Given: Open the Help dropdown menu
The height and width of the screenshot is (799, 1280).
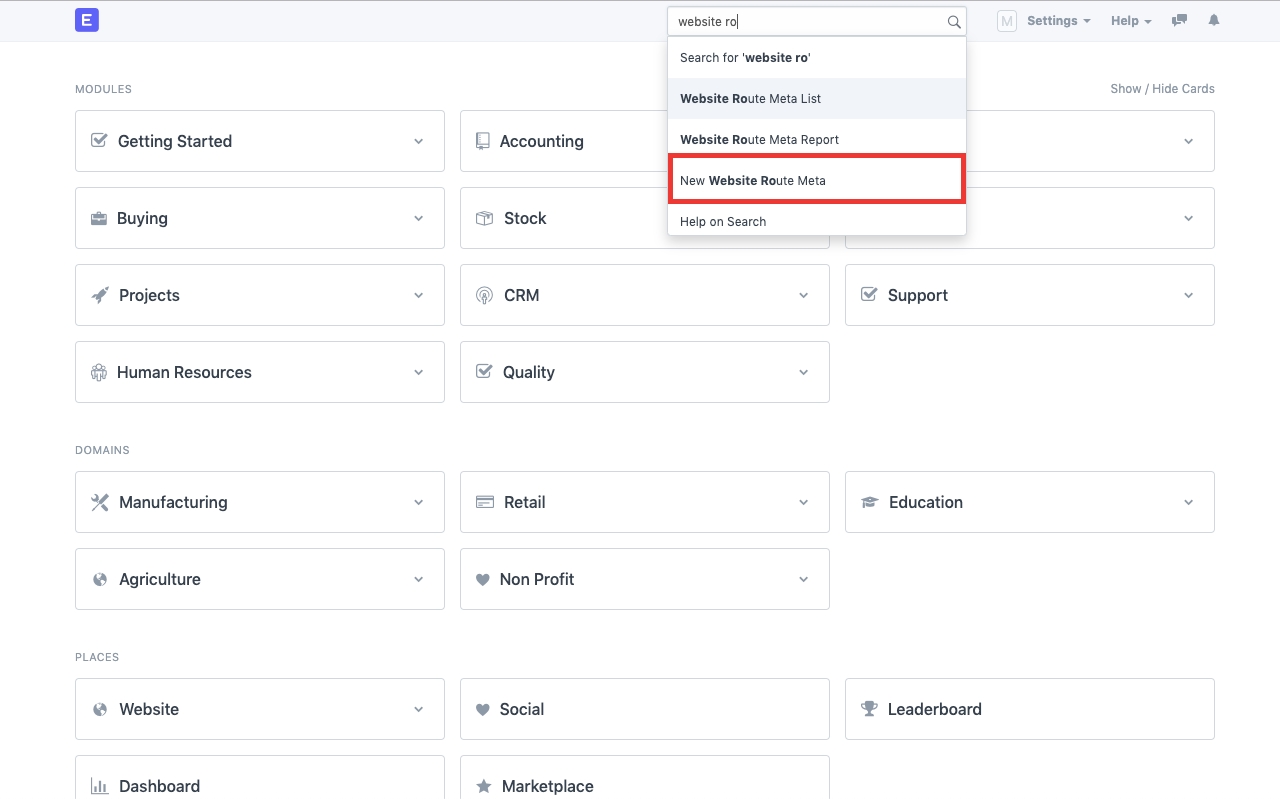Looking at the screenshot, I should click(1131, 21).
